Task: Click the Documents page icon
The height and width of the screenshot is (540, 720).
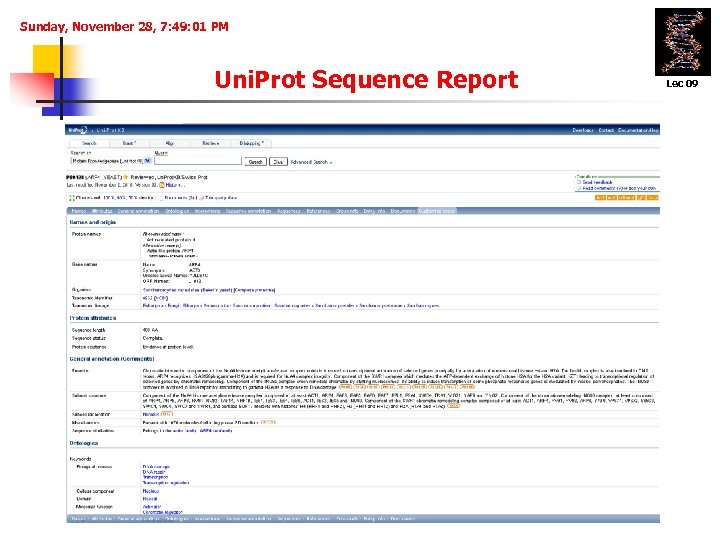Action: pyautogui.click(x=161, y=198)
